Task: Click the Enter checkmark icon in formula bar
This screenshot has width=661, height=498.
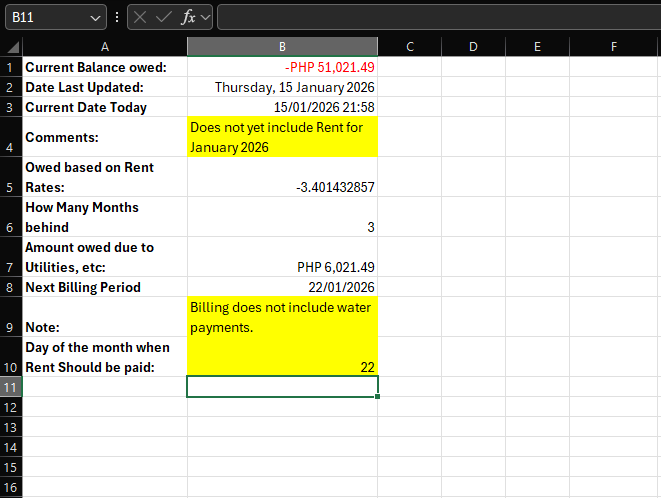Action: pyautogui.click(x=163, y=17)
